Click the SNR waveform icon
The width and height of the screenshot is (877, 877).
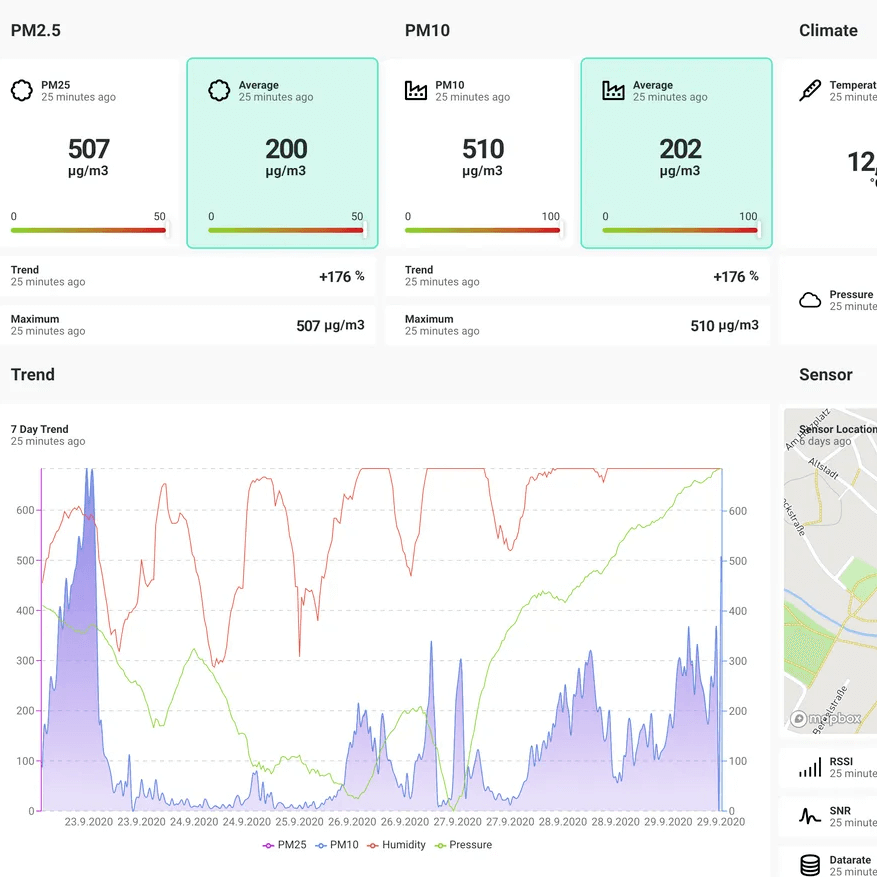pyautogui.click(x=810, y=816)
